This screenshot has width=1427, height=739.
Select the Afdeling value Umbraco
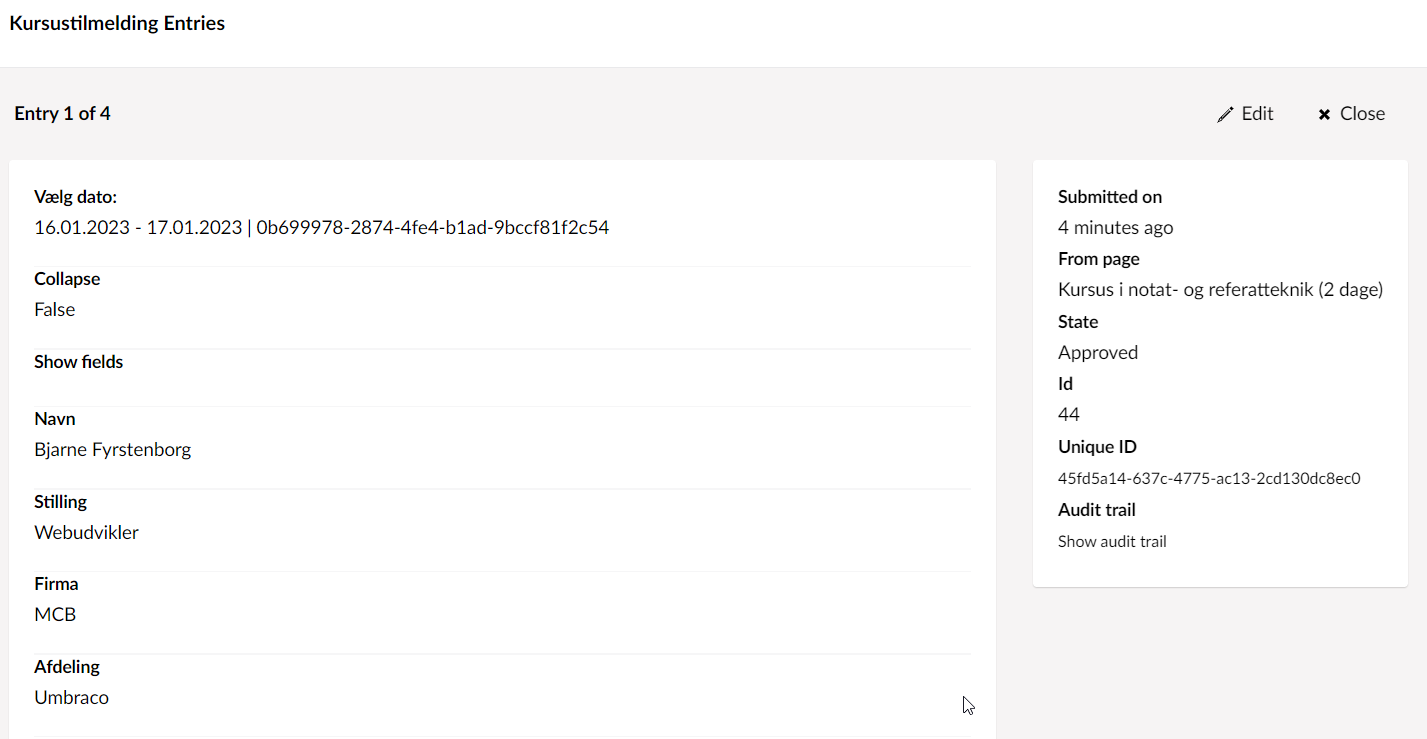pyautogui.click(x=71, y=697)
